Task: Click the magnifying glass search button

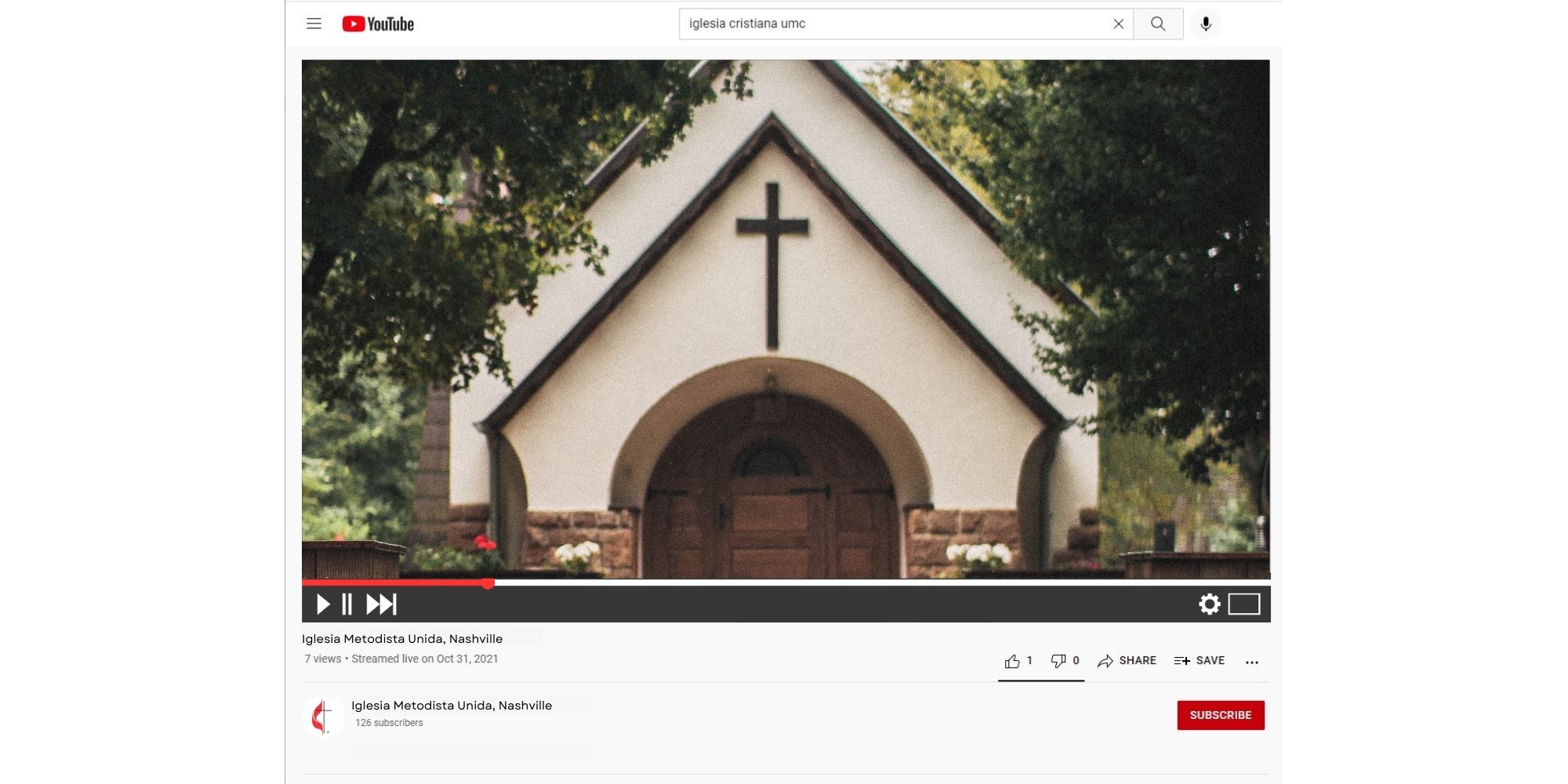Action: [x=1158, y=24]
